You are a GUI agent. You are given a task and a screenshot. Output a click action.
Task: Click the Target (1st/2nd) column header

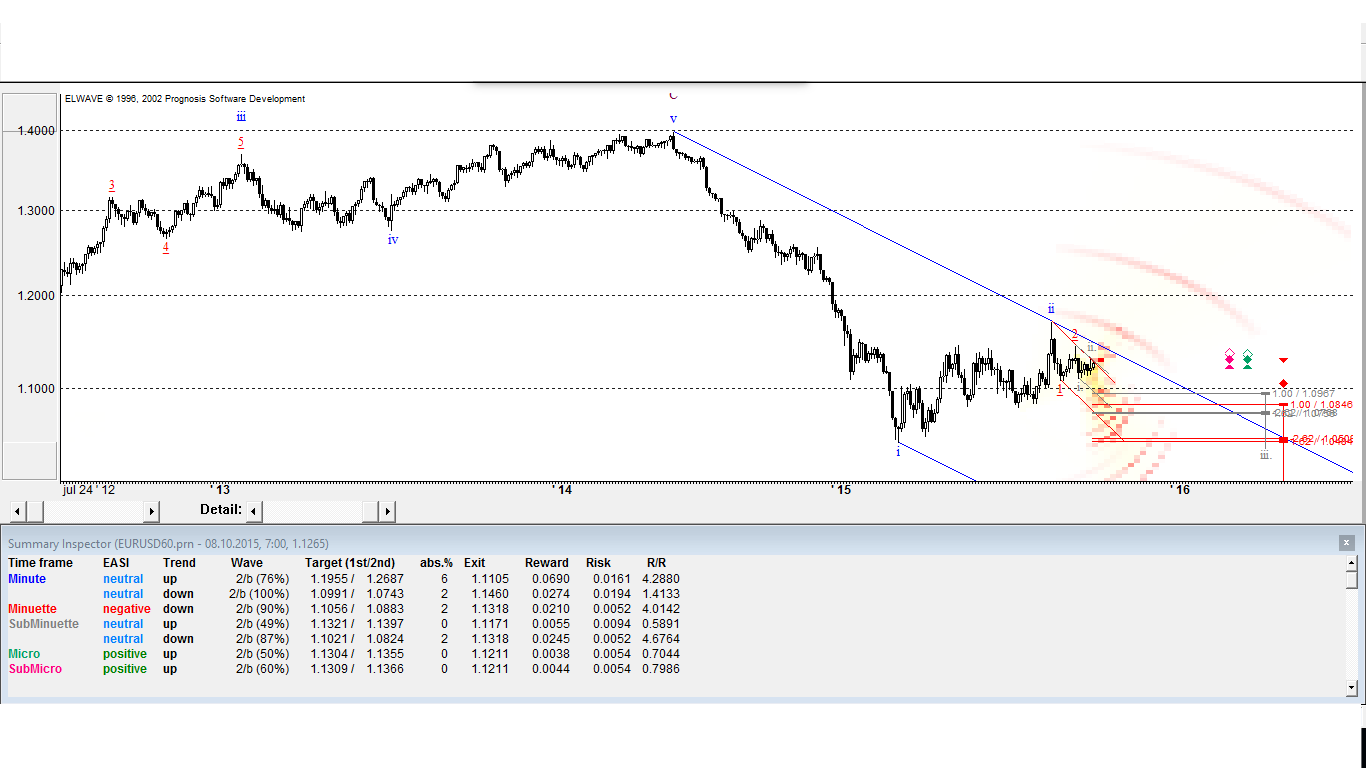point(350,563)
